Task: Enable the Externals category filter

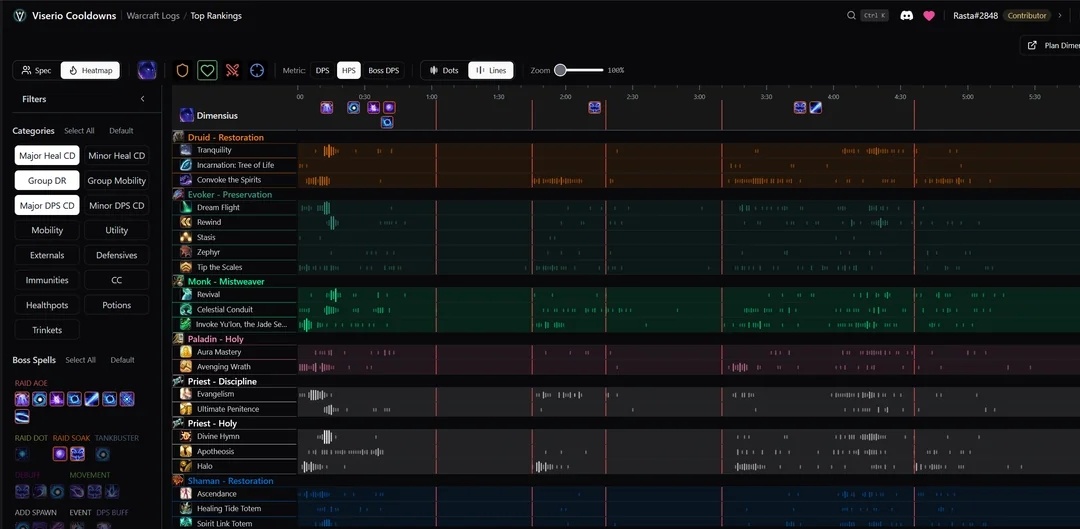Action: [x=47, y=255]
